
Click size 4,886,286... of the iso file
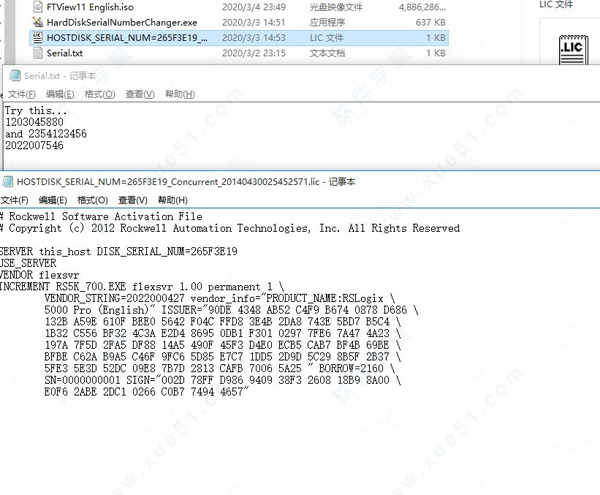pyautogui.click(x=422, y=7)
